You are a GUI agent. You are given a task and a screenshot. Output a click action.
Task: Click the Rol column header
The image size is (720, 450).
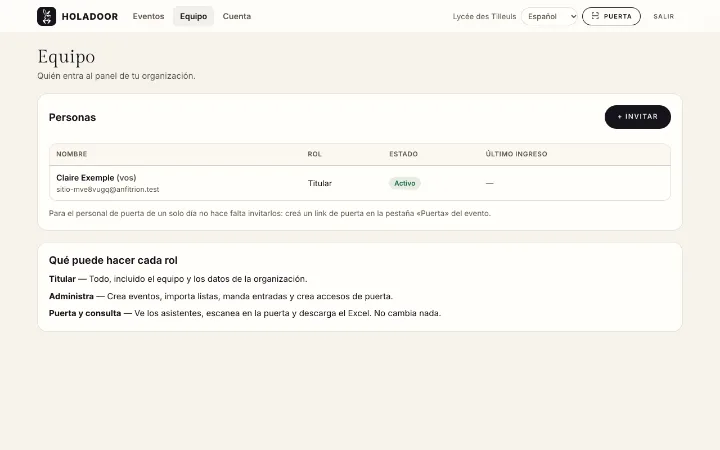(315, 154)
